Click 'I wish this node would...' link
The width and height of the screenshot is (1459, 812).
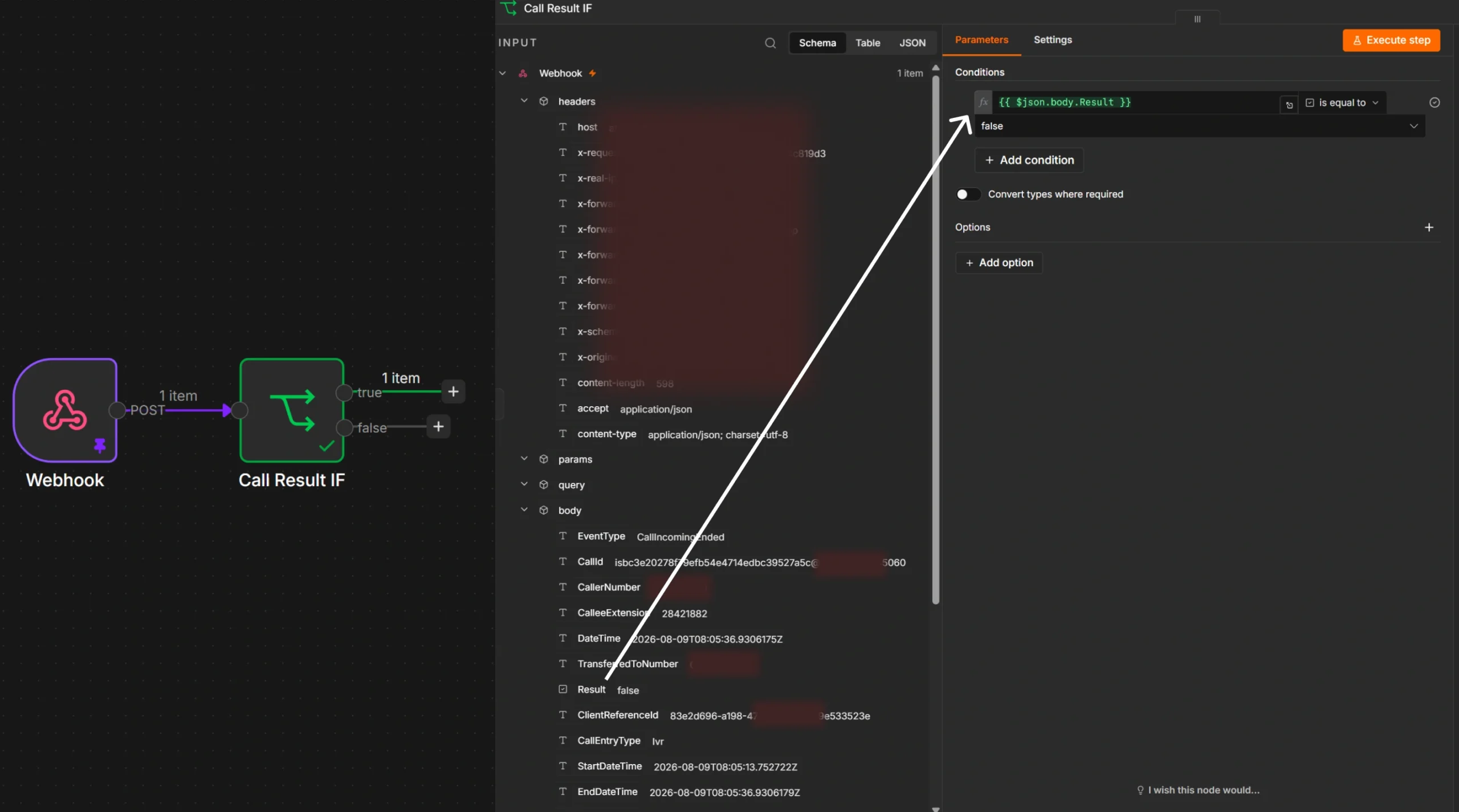coord(1199,790)
